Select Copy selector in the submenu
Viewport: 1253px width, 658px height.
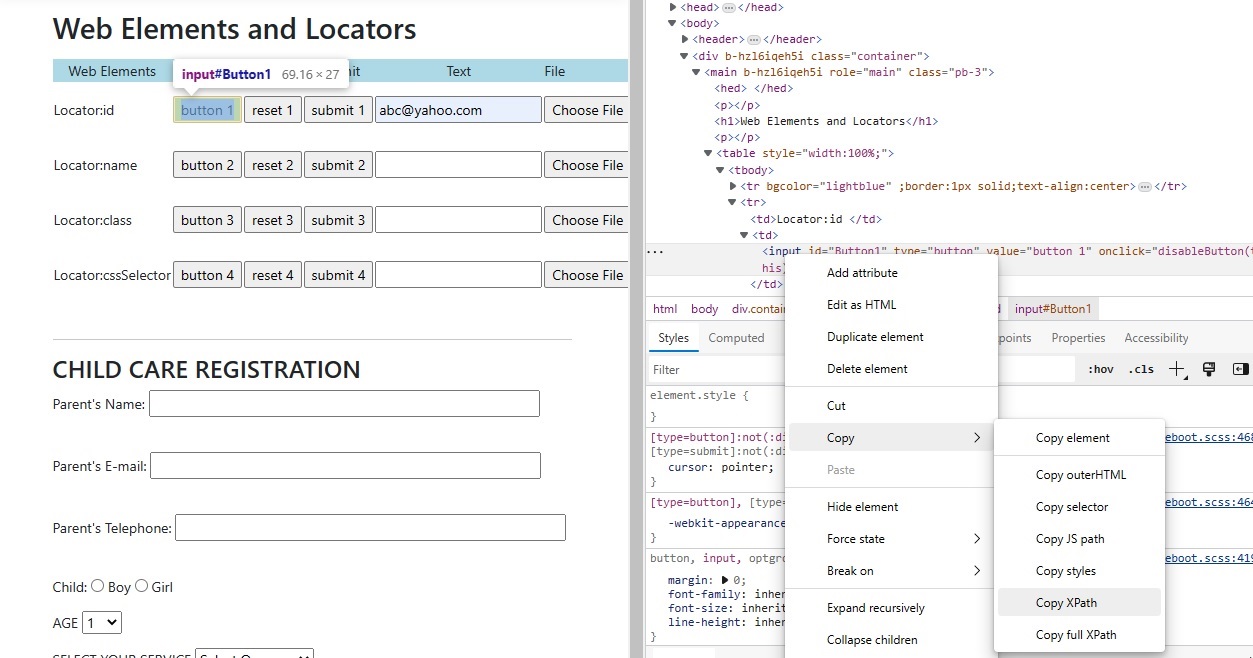[1079, 507]
